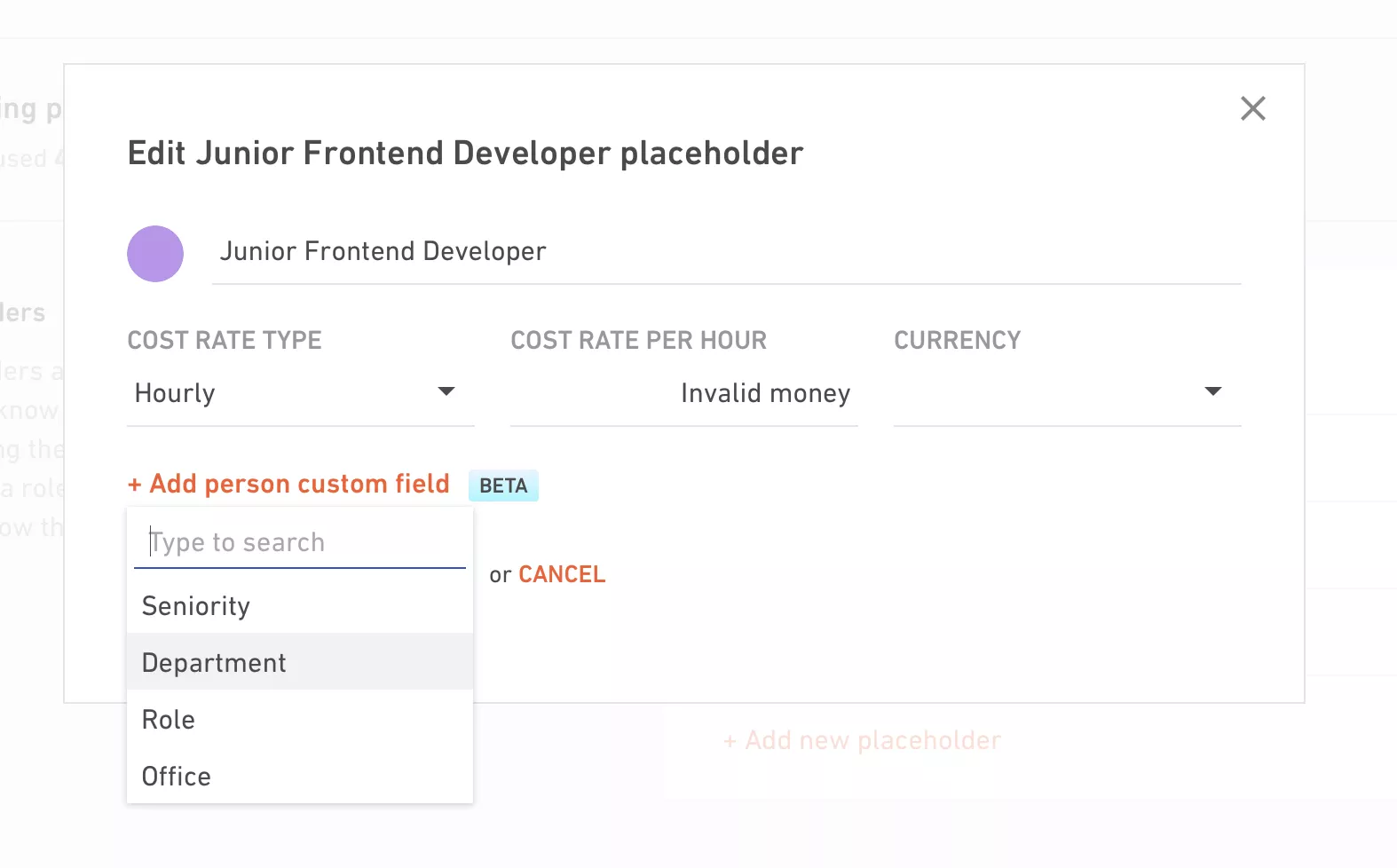Image resolution: width=1397 pixels, height=868 pixels.
Task: Click the BETA badge
Action: click(503, 485)
